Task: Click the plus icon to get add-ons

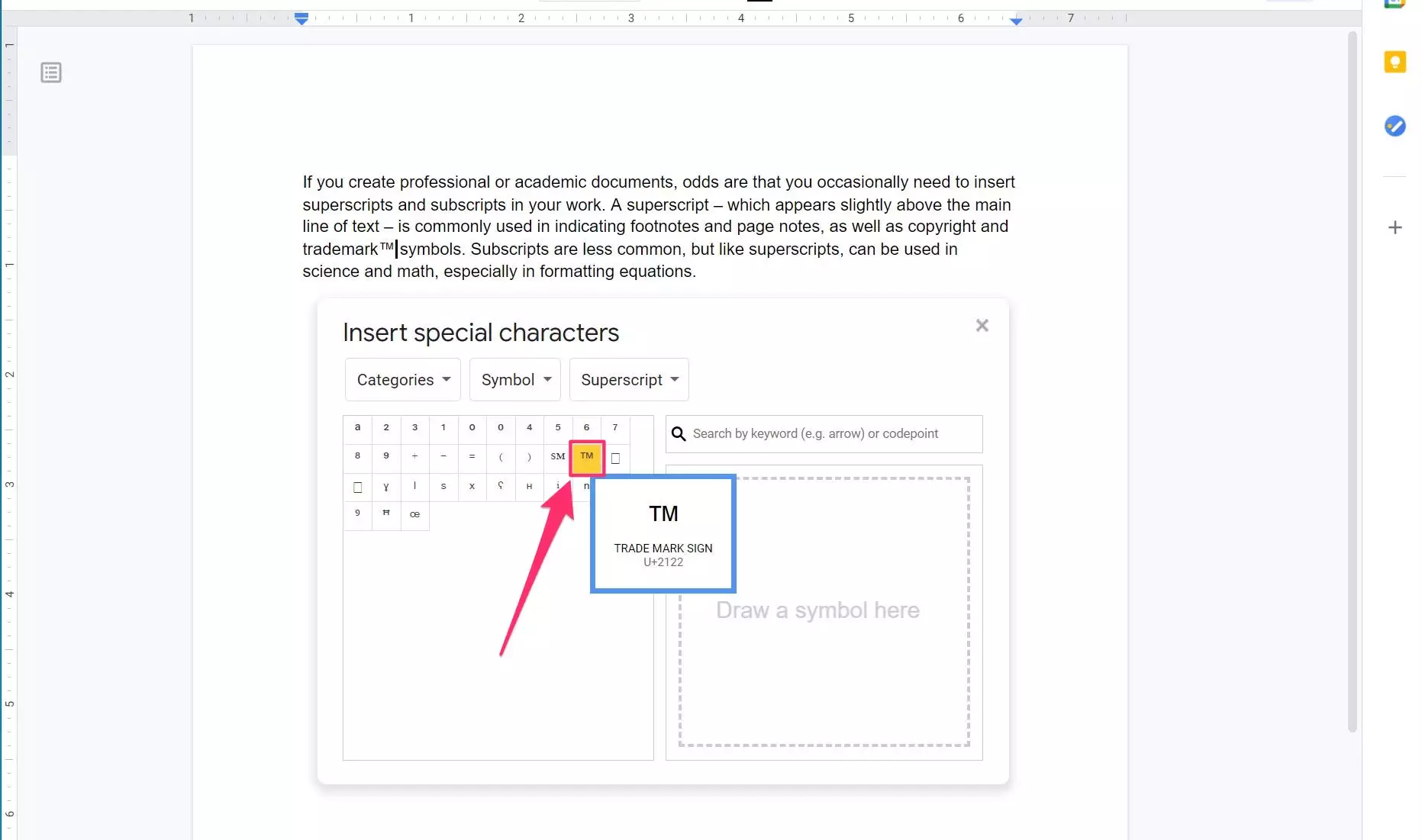Action: (x=1395, y=227)
